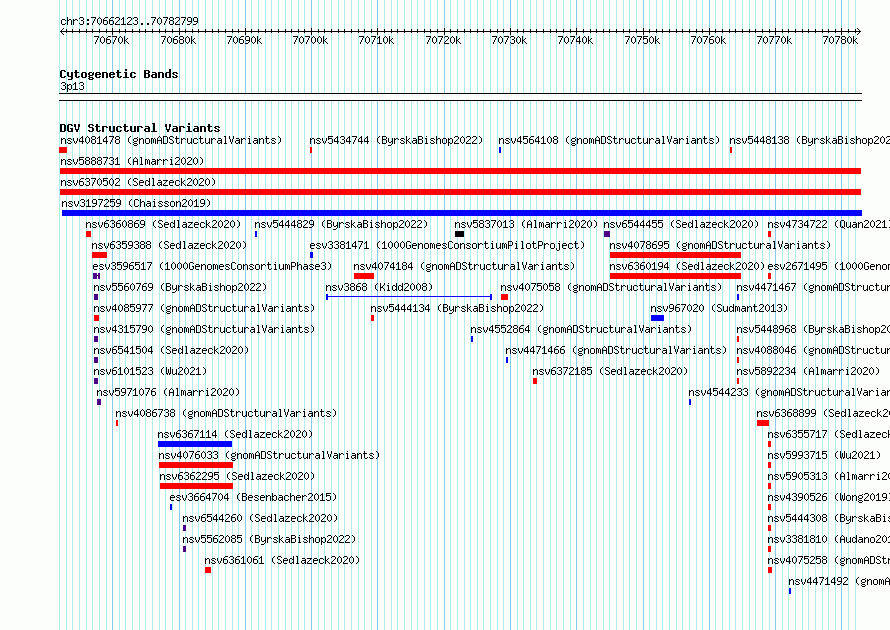This screenshot has height=630, width=890.
Task: Click the purple glyph under nsv6544455
Action: tap(607, 234)
